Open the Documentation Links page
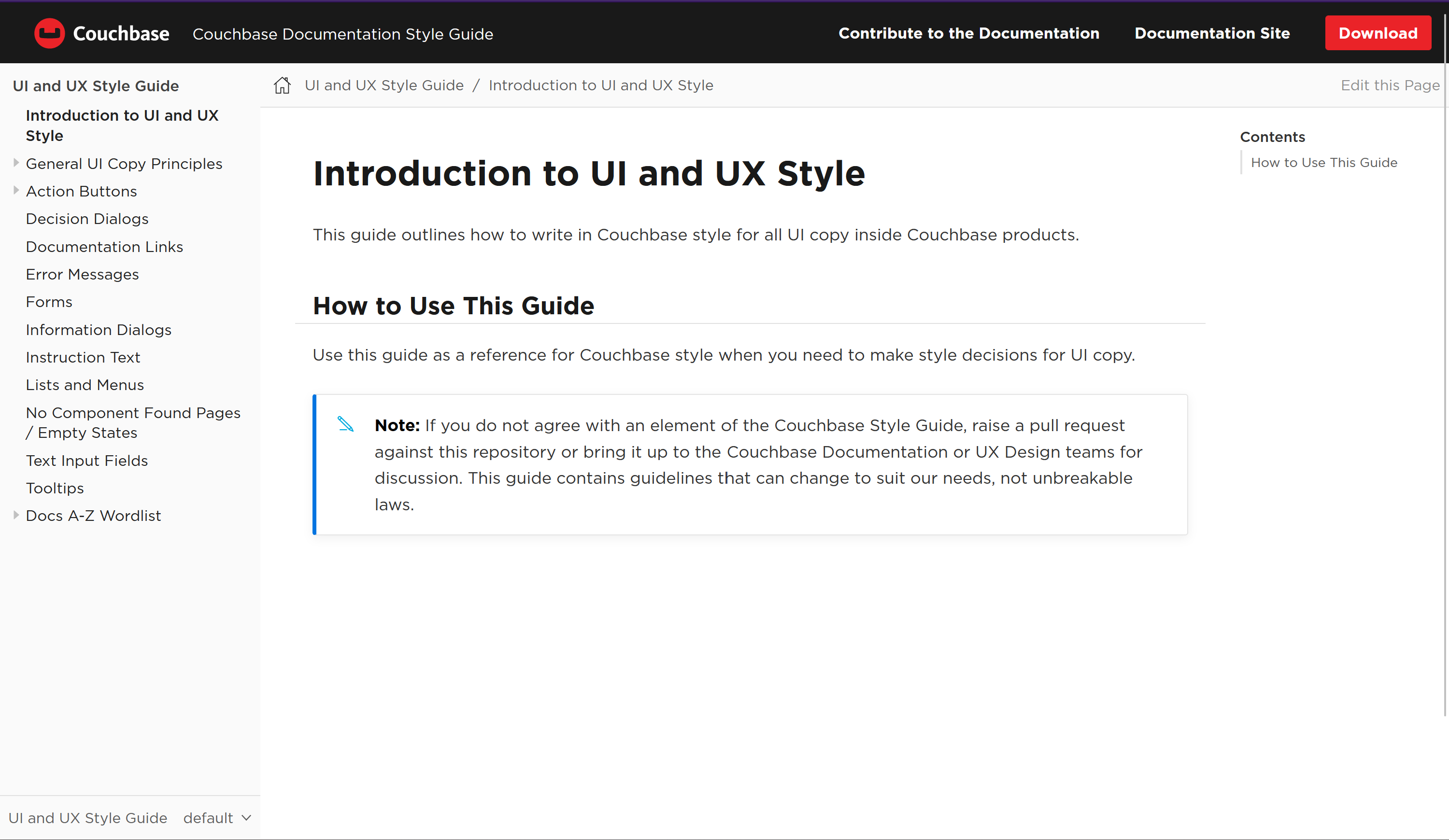This screenshot has width=1449, height=840. click(x=105, y=247)
